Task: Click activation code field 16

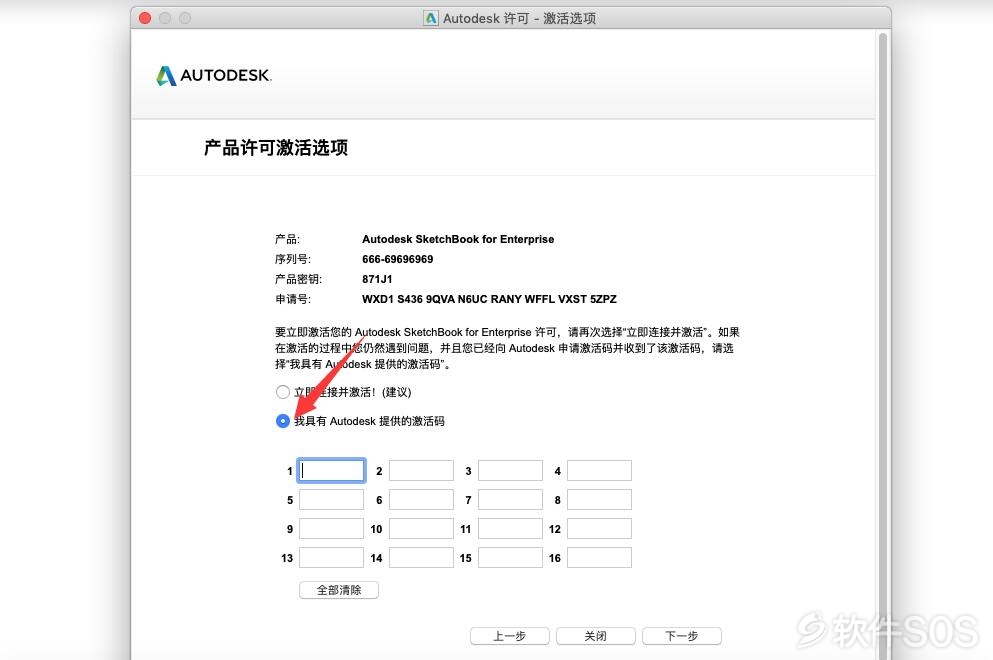Action: tap(599, 558)
